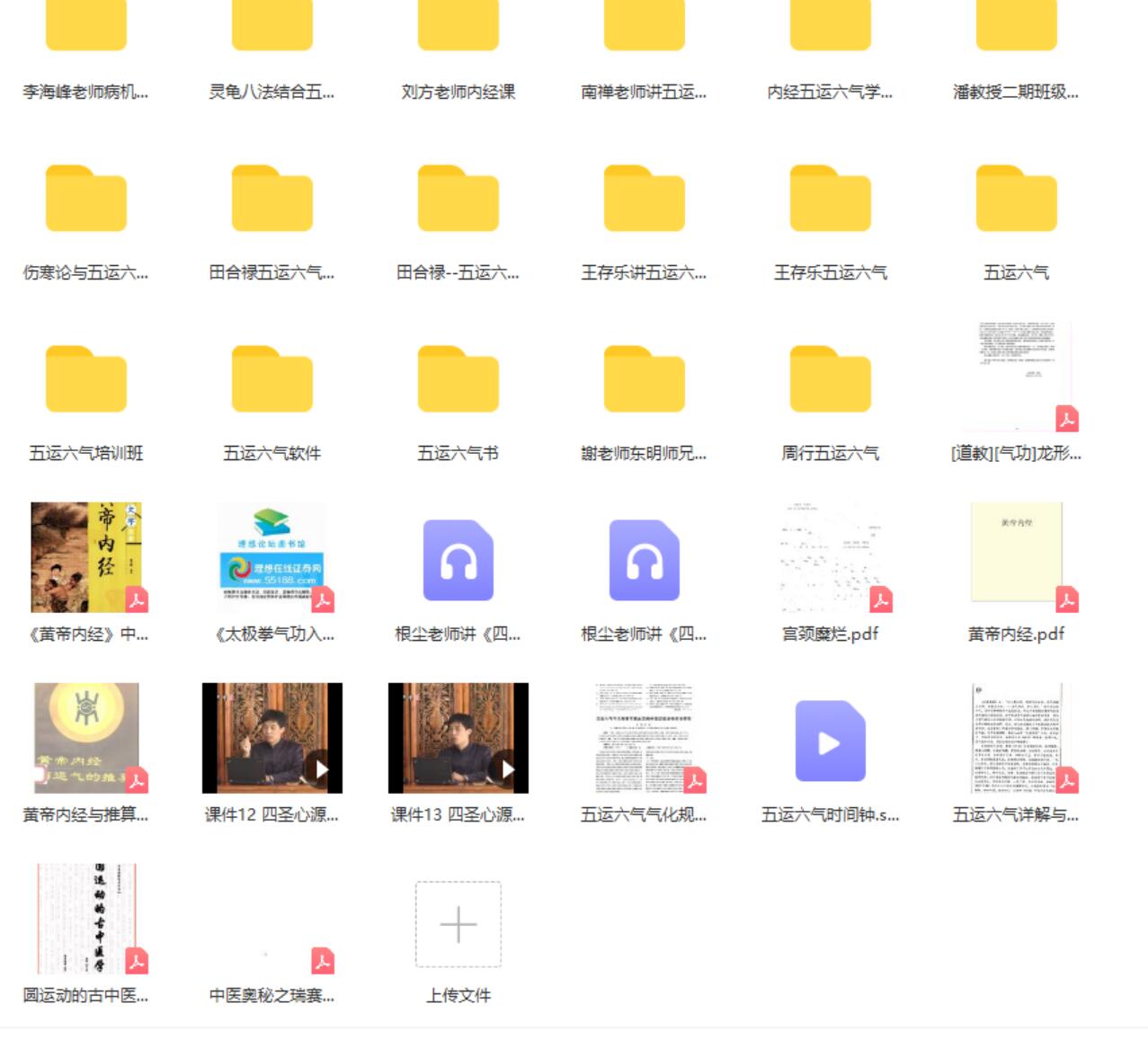Play the 课件13 四圣心源 video
1148x1039 pixels.
click(x=458, y=738)
